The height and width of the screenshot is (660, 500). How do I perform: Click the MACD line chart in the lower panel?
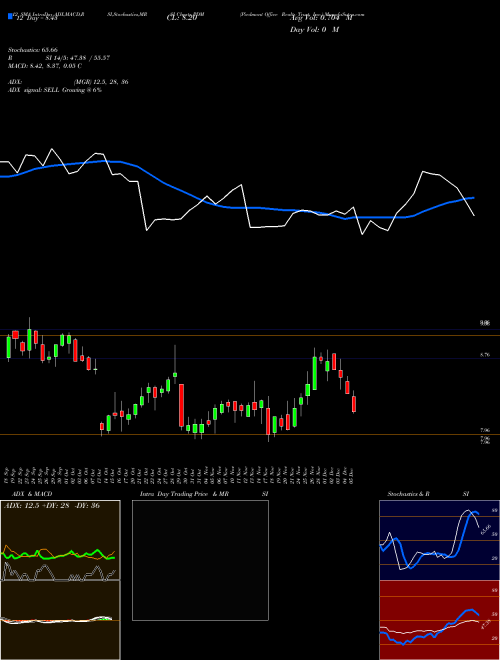[x=60, y=620]
